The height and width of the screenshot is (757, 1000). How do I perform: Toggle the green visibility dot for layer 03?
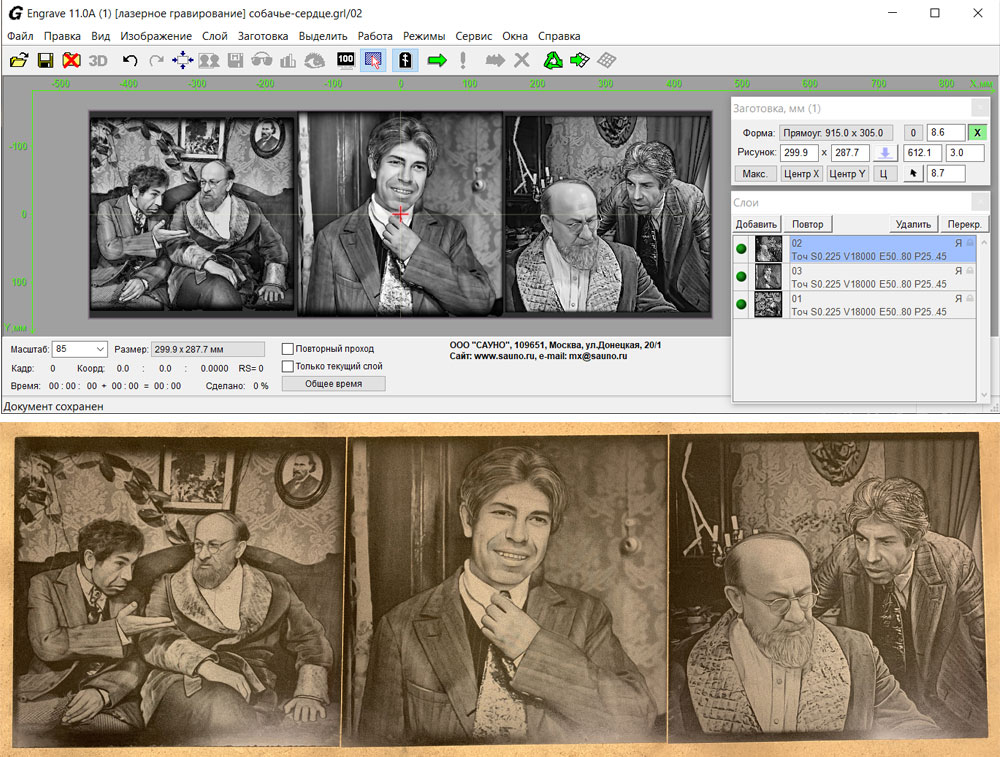coord(741,276)
